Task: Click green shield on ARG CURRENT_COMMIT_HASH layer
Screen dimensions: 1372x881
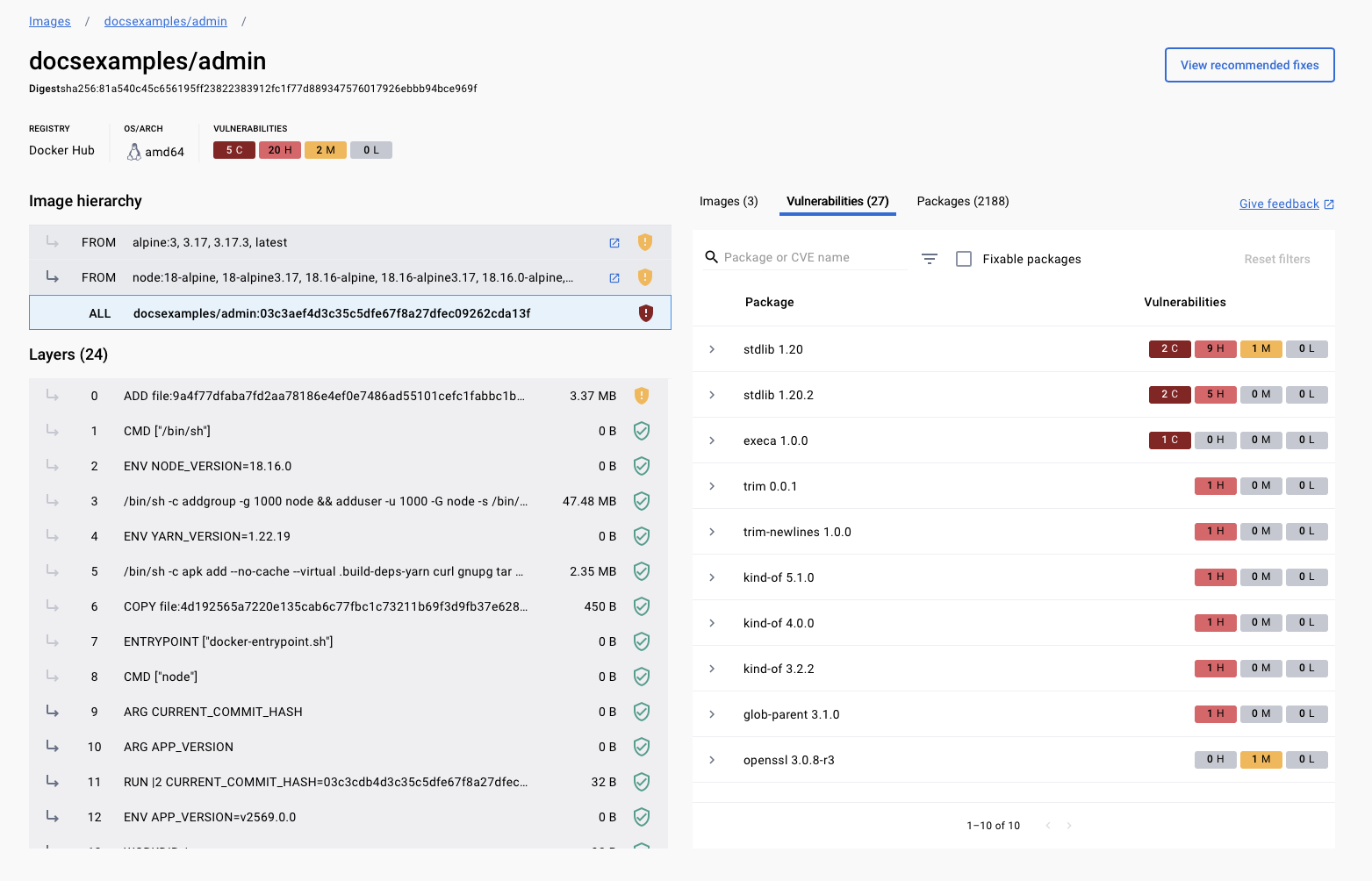Action: 642,712
